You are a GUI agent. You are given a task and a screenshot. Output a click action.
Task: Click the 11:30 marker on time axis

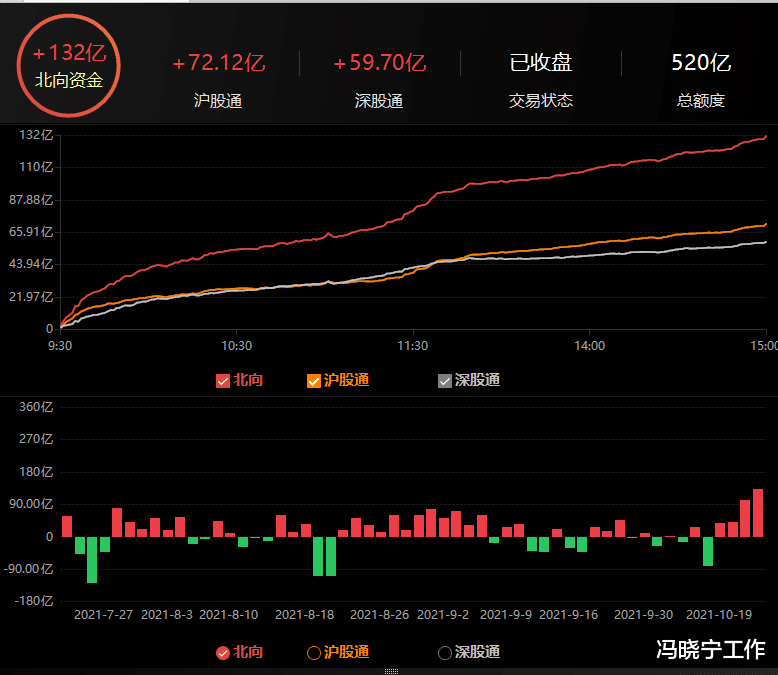click(413, 345)
